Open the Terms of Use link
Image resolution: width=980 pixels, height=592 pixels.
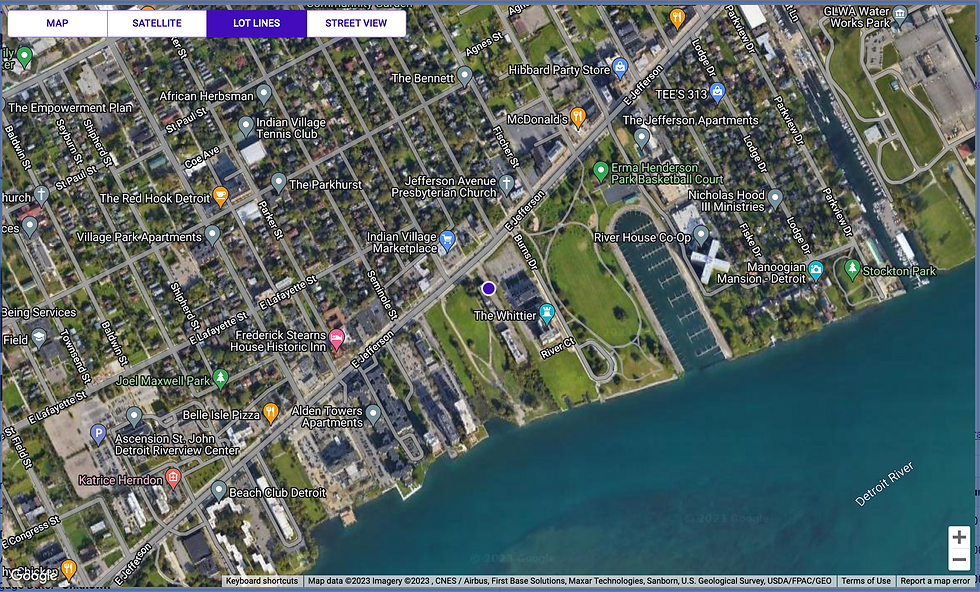tap(866, 581)
